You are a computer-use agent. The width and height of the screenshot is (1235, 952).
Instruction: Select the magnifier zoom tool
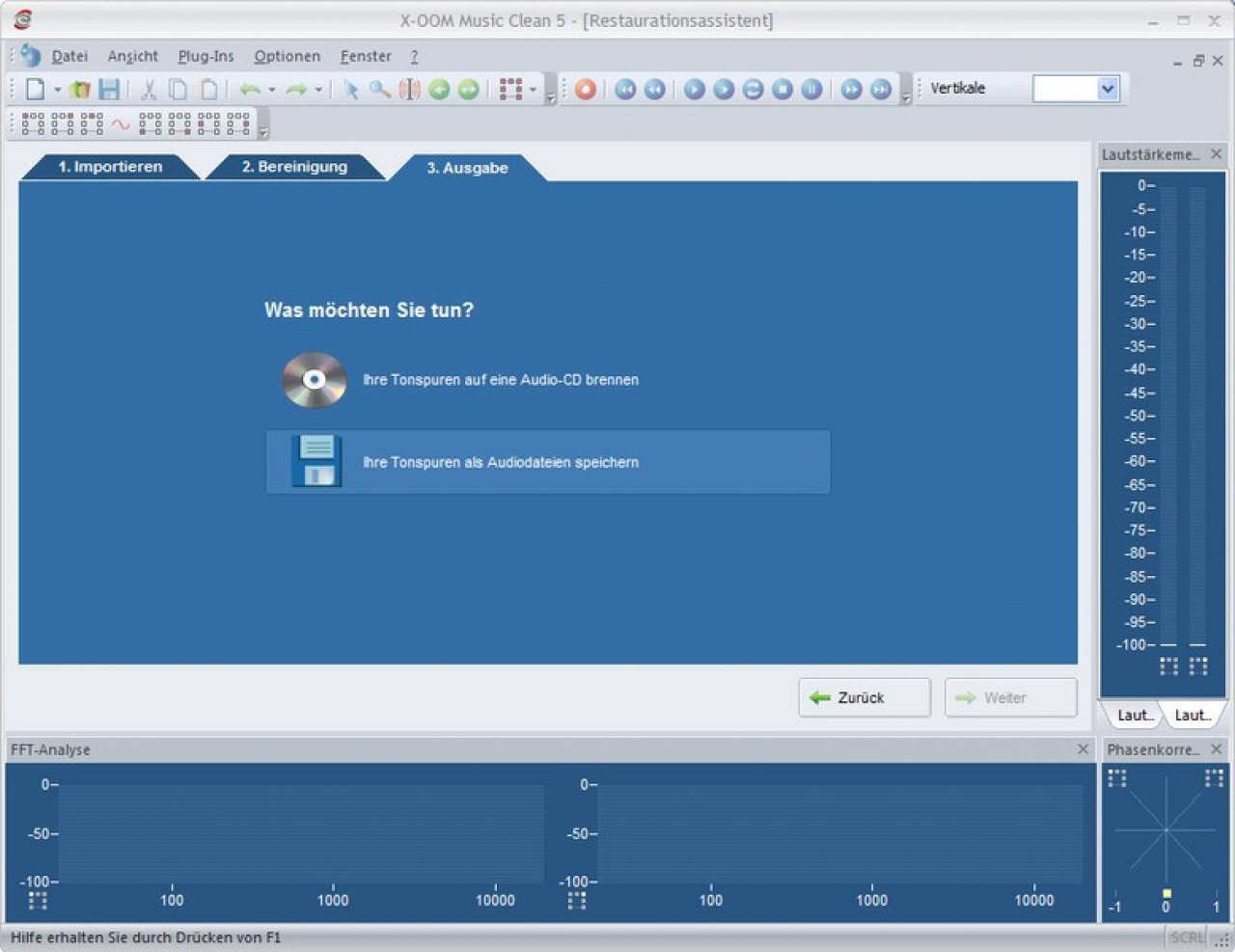[380, 90]
